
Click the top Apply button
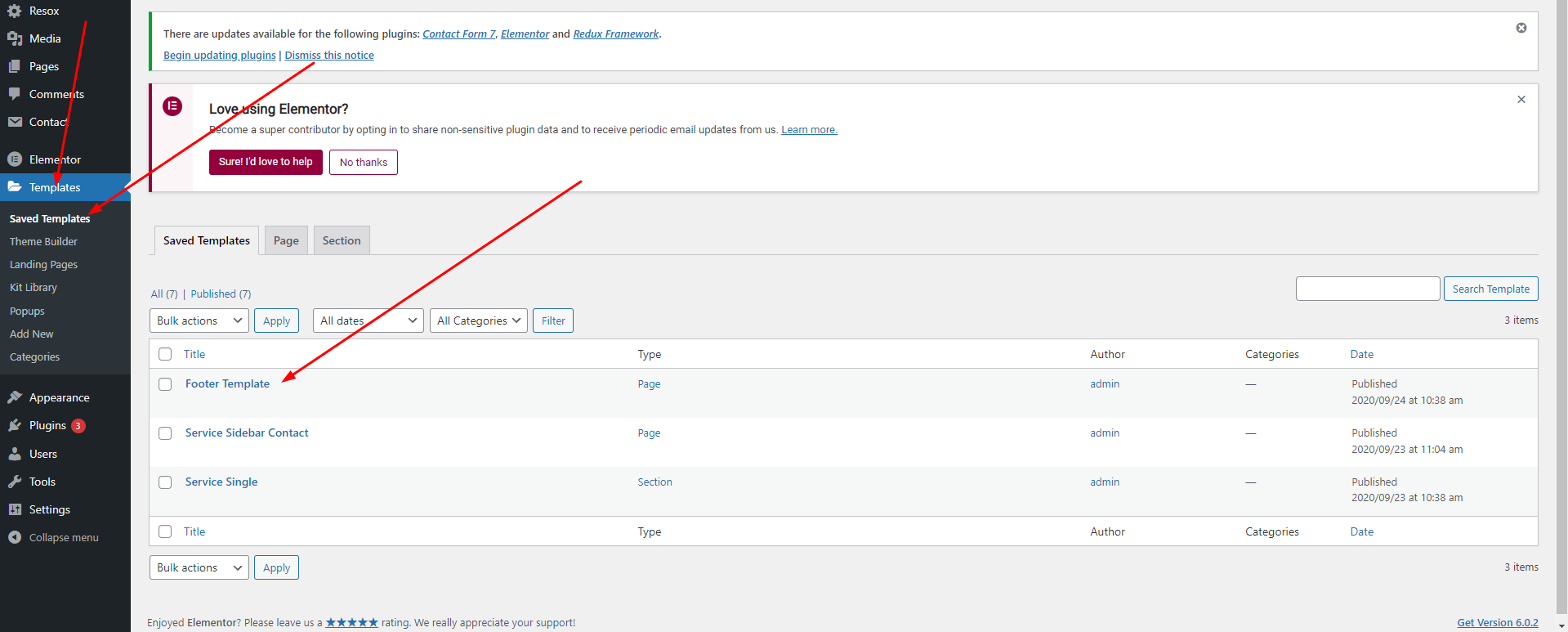tap(276, 320)
